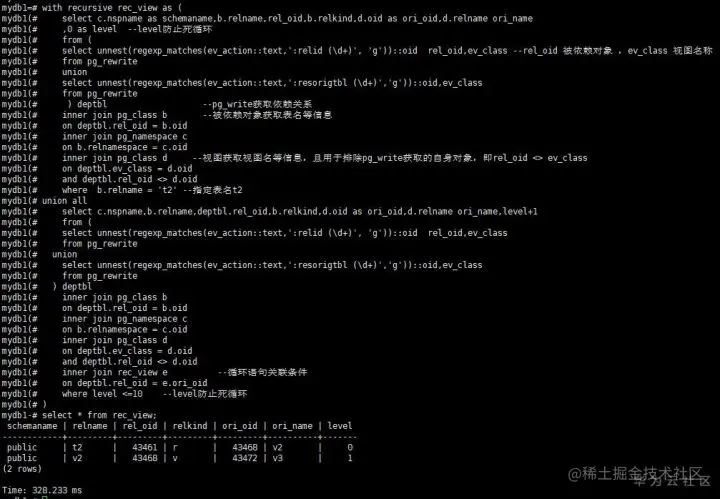Click the watermark text at bottom right
The image size is (720, 499).
[639, 476]
